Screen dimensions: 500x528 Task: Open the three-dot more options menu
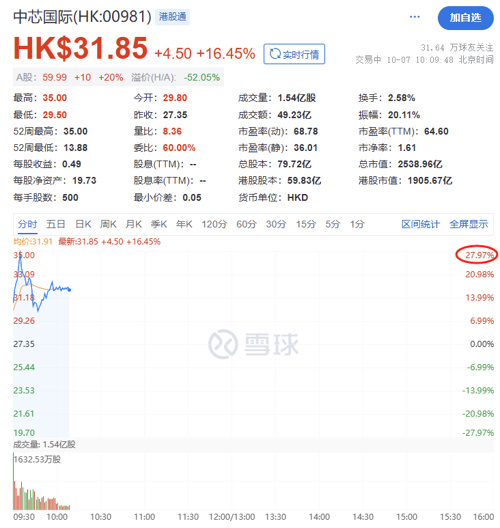click(414, 17)
